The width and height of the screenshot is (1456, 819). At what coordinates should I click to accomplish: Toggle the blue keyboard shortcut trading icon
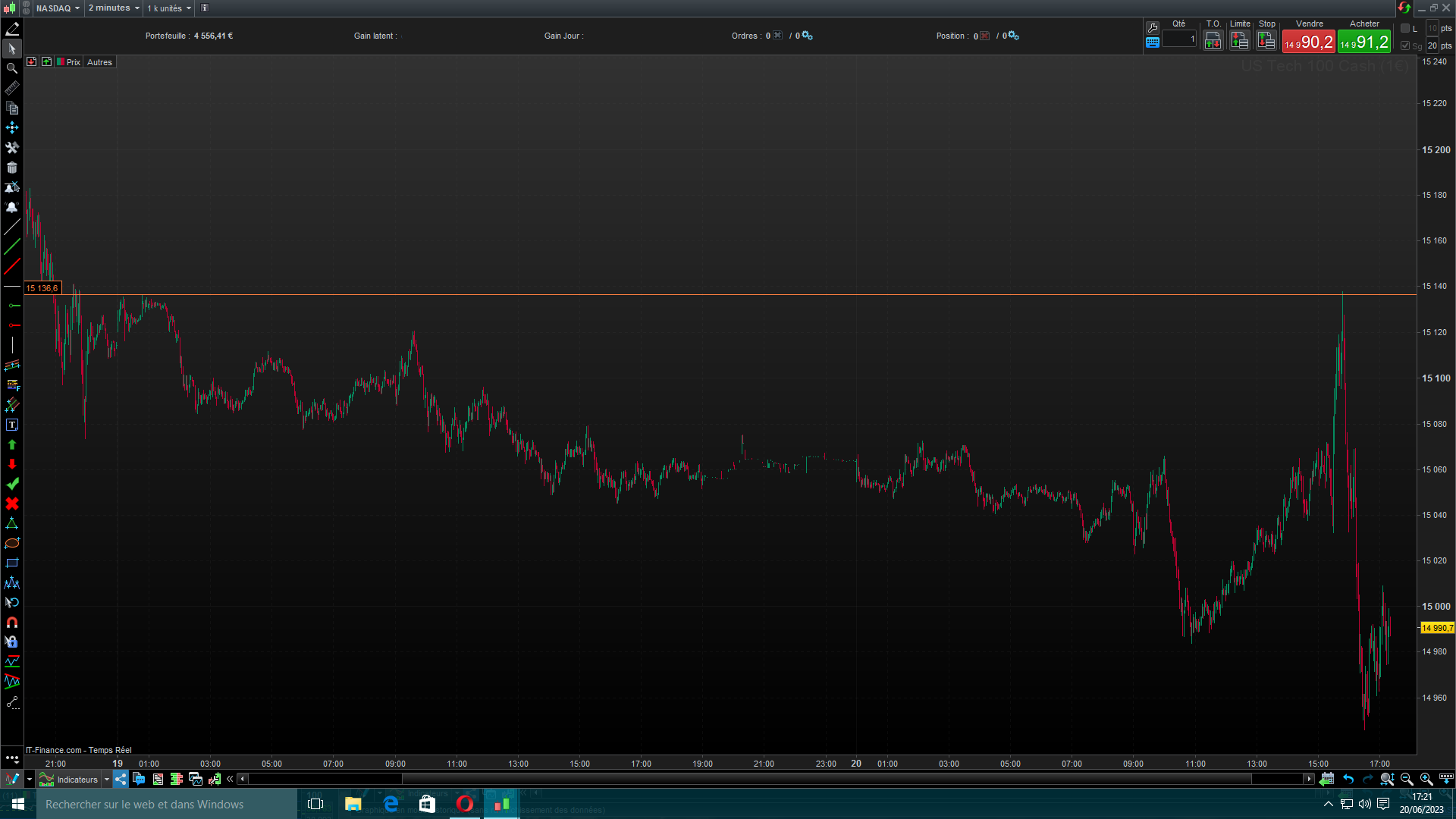1153,42
